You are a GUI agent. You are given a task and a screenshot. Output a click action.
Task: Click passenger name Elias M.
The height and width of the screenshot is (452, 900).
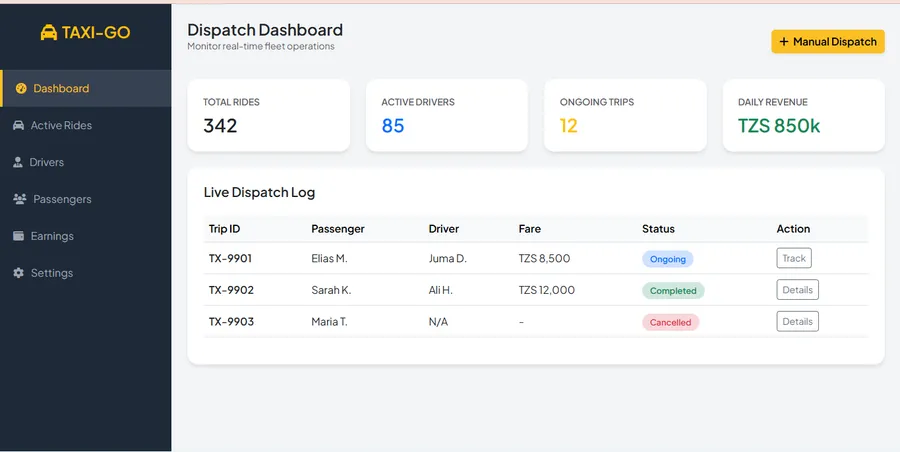point(329,258)
